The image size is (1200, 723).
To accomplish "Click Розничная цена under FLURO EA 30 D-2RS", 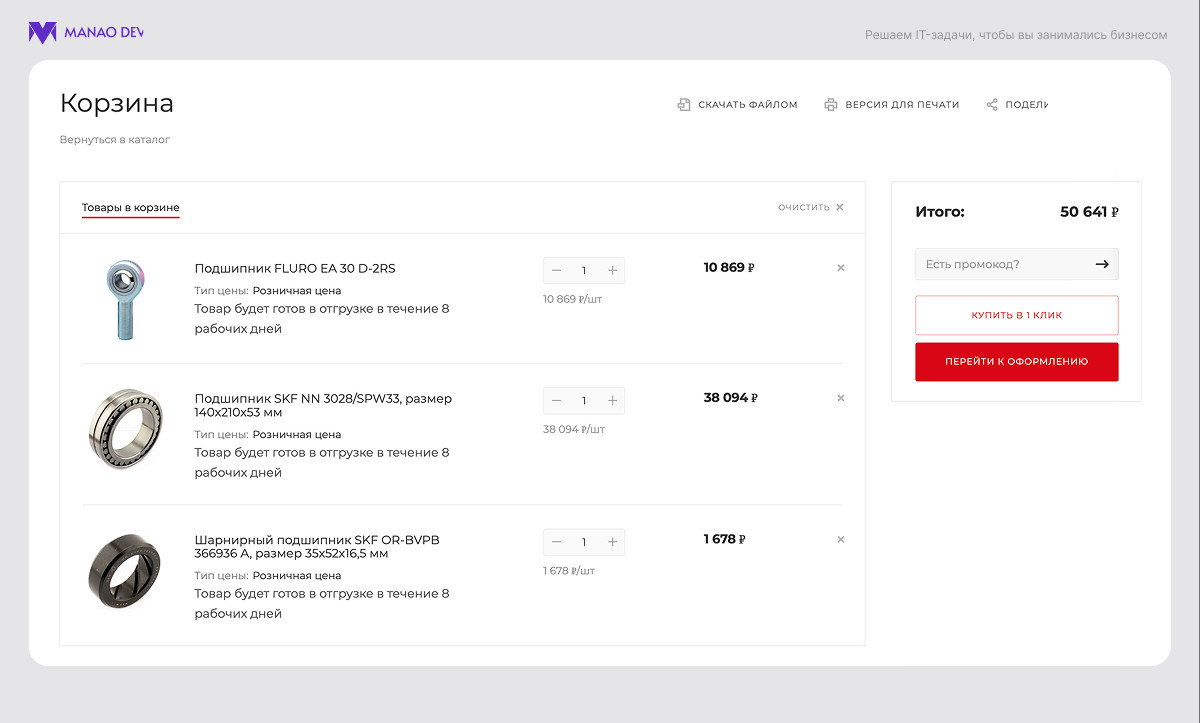I will [297, 291].
